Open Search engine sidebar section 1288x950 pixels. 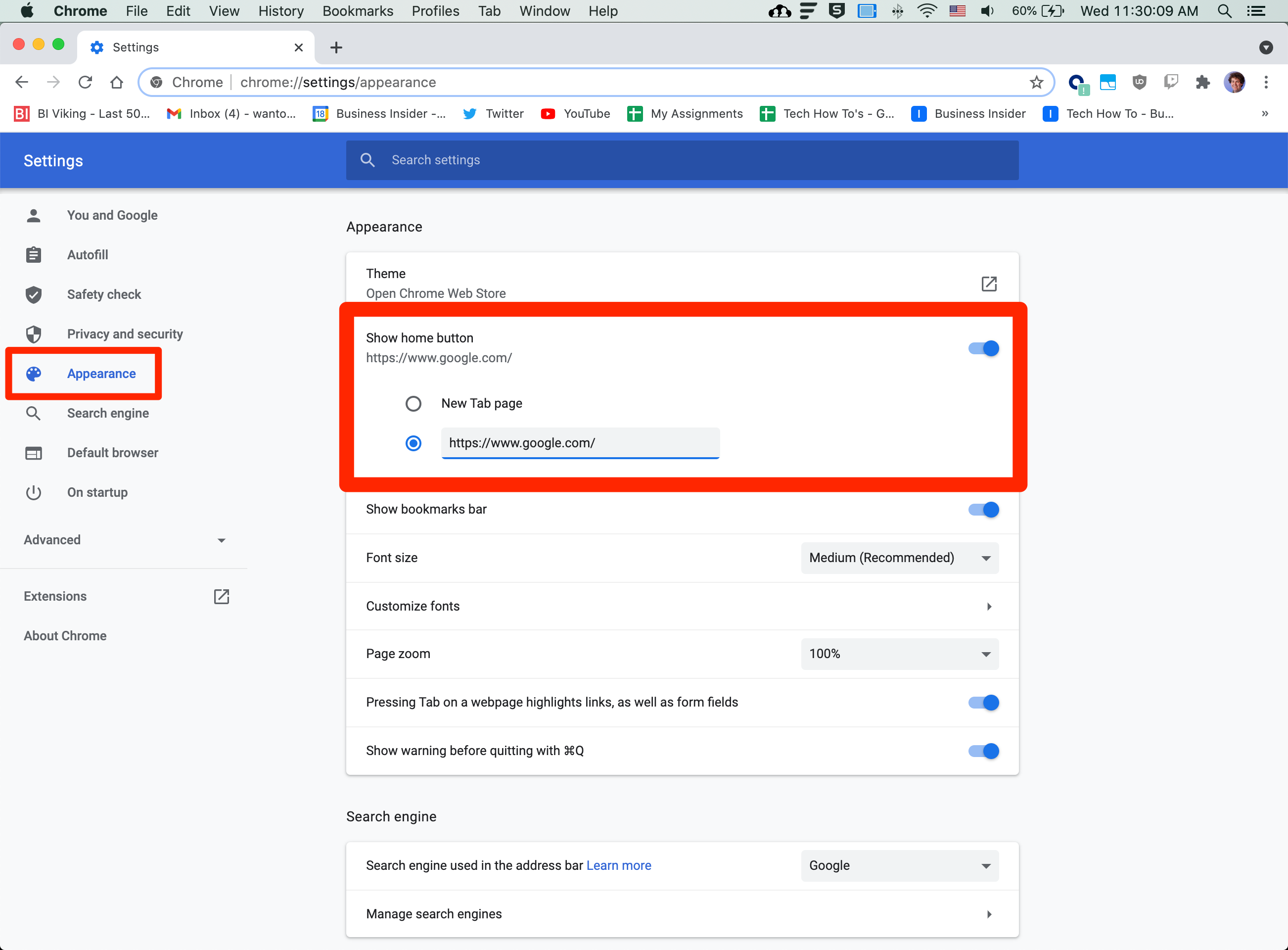[108, 414]
